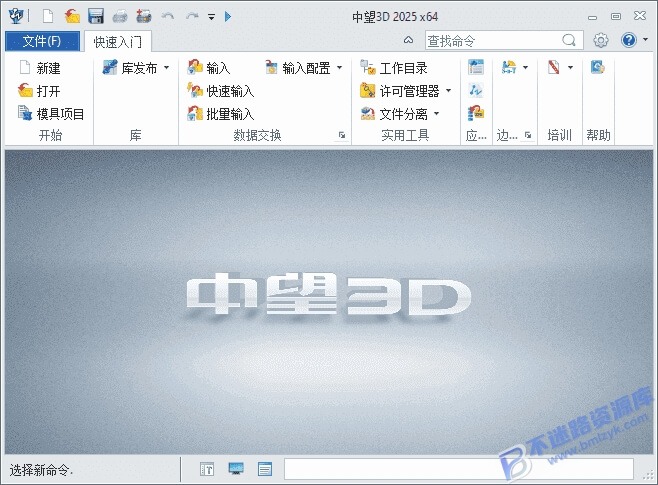
Task: Click 输入配置 import settings
Action: pos(298,68)
